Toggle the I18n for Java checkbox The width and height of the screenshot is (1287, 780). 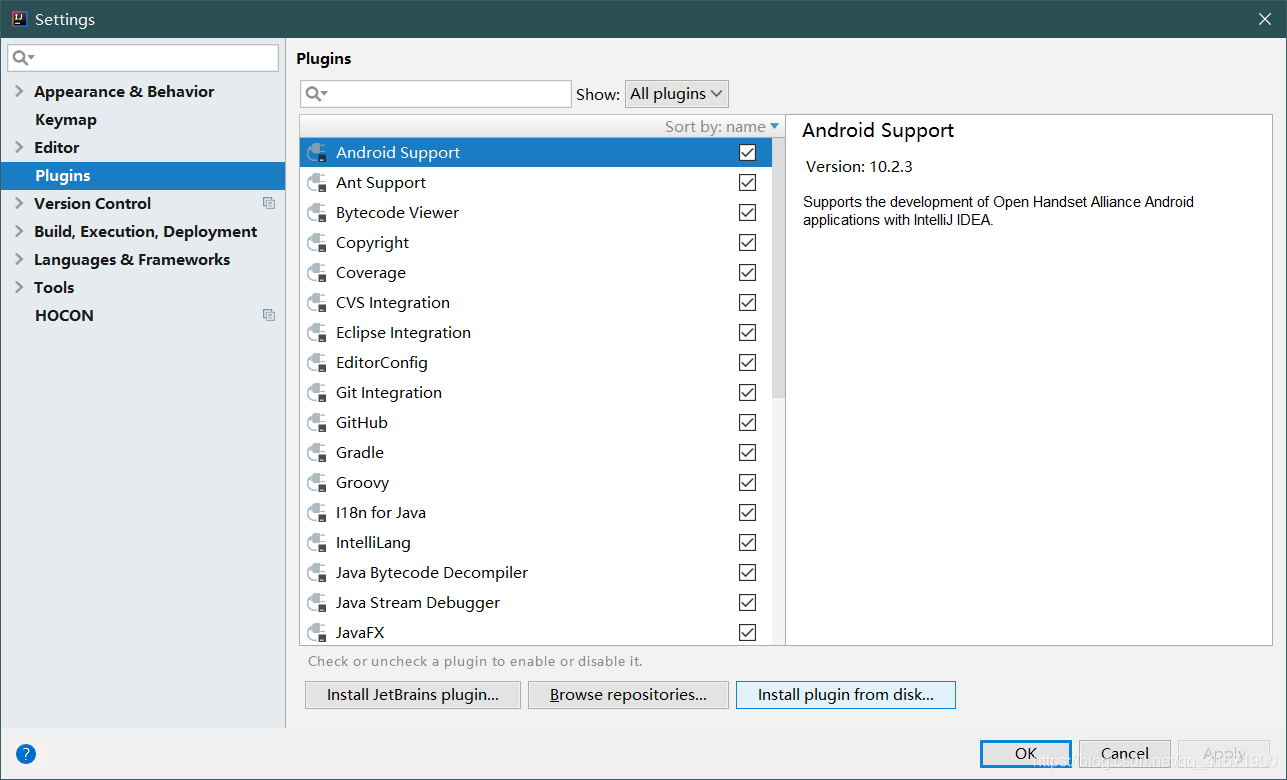(747, 513)
